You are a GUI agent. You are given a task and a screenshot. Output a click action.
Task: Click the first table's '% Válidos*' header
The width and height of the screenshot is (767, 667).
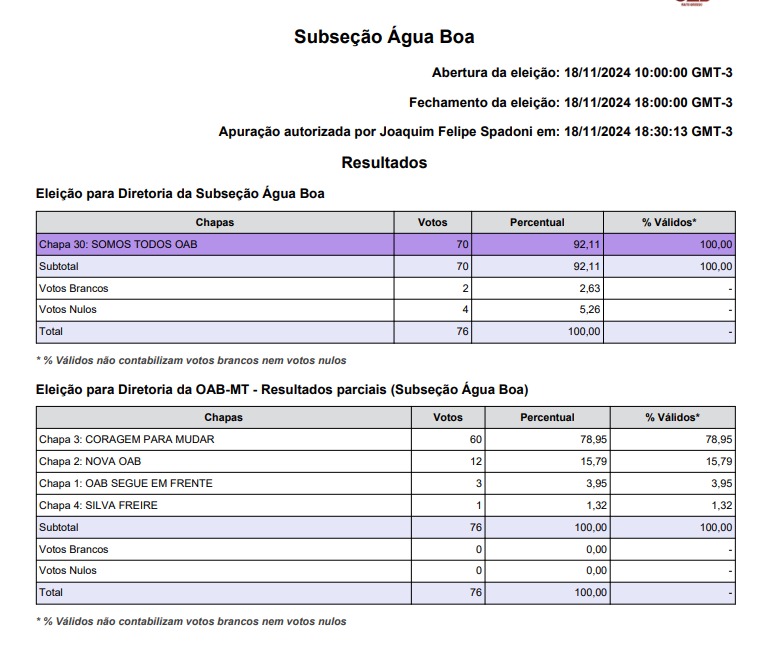pos(669,222)
